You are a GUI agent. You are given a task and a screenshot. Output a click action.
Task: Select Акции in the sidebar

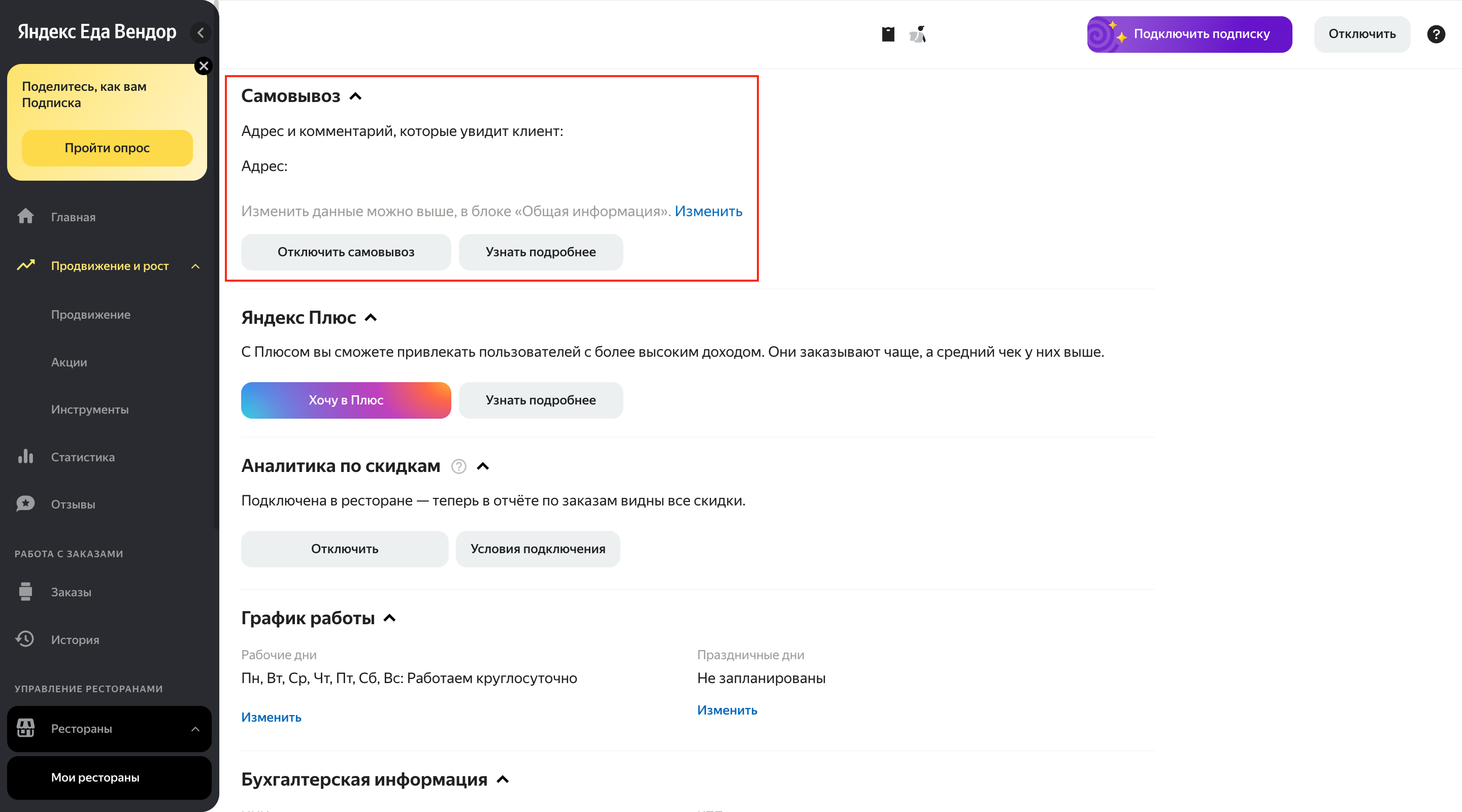click(x=69, y=362)
